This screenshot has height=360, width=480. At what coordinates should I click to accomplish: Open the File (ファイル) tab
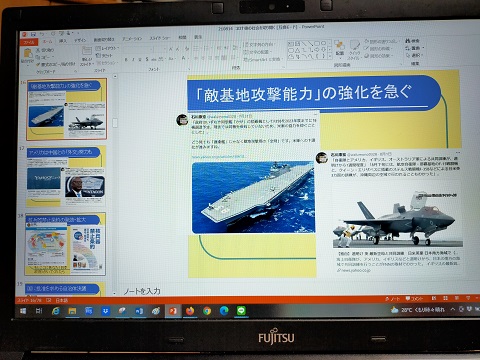click(x=29, y=42)
